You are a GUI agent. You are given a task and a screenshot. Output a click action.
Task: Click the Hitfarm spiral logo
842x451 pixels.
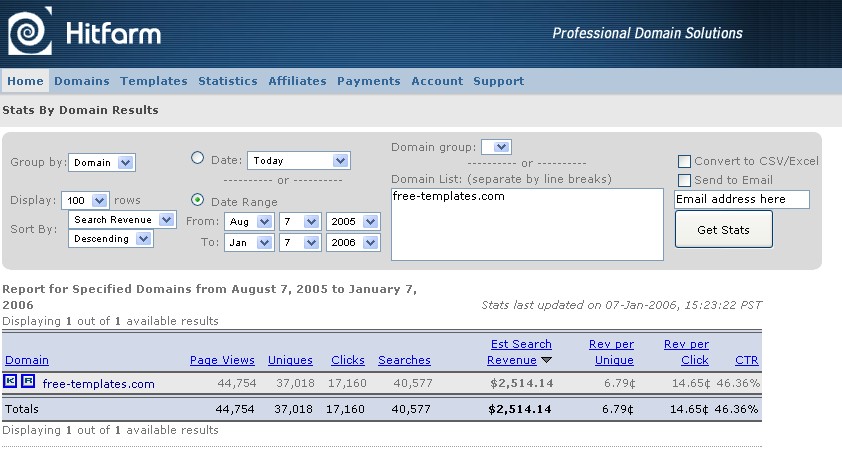[30, 31]
